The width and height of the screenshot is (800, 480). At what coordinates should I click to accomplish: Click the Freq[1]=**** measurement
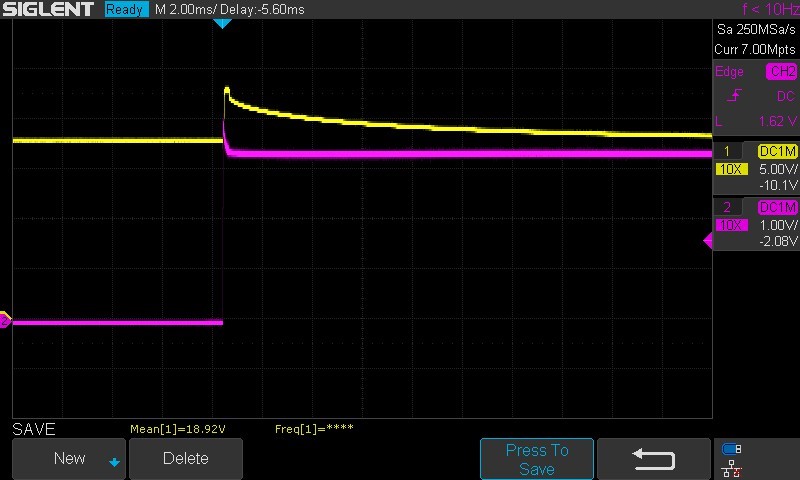coord(314,429)
